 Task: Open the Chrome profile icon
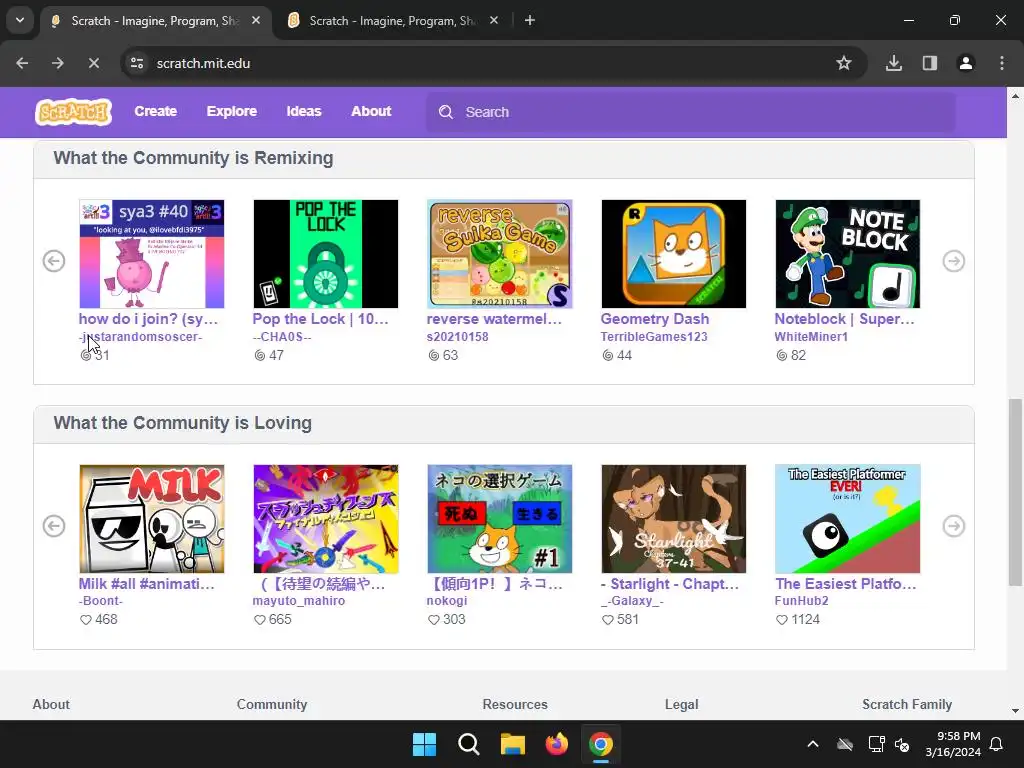pyautogui.click(x=965, y=63)
